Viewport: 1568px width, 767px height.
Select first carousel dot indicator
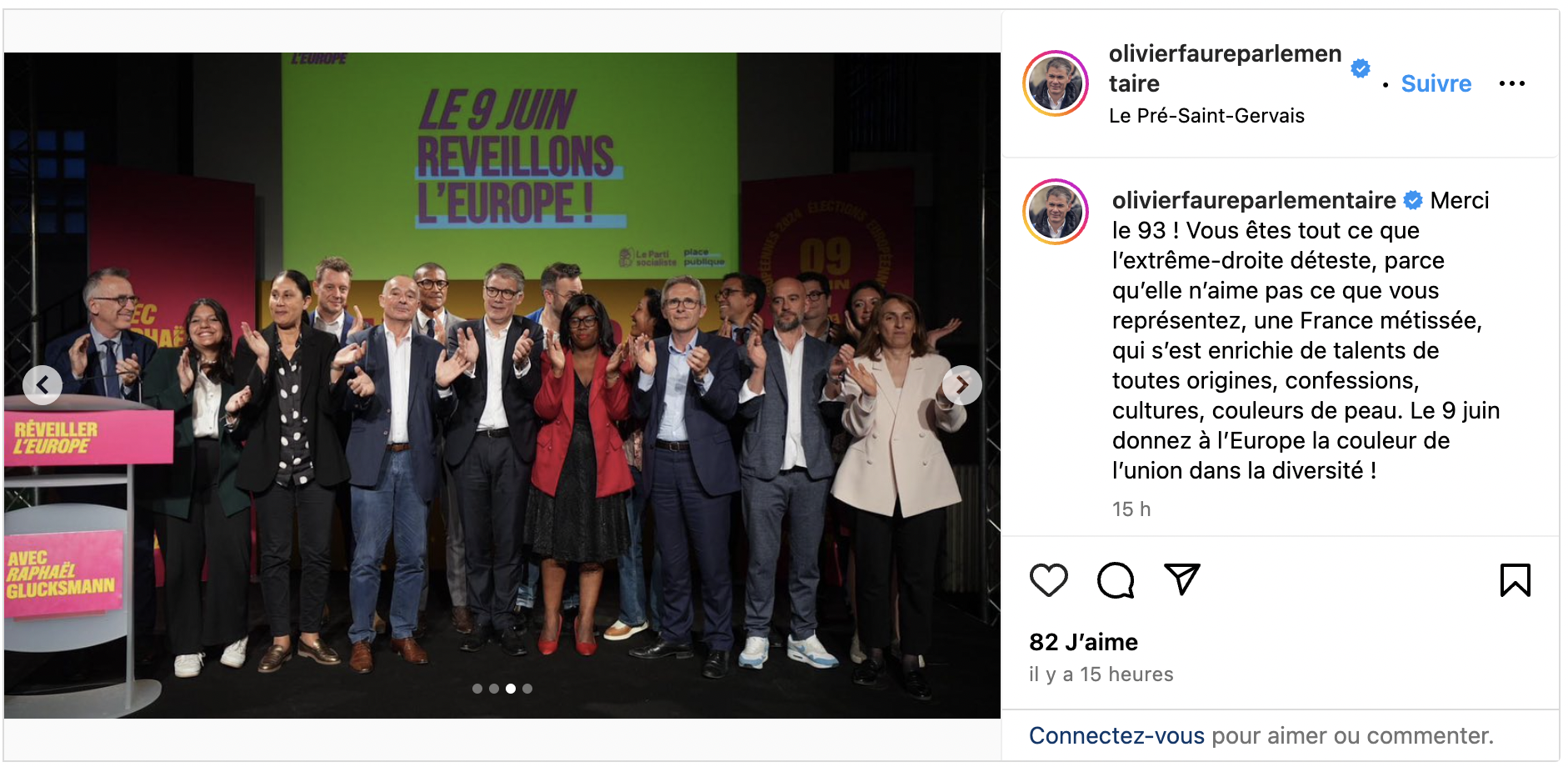coord(477,689)
